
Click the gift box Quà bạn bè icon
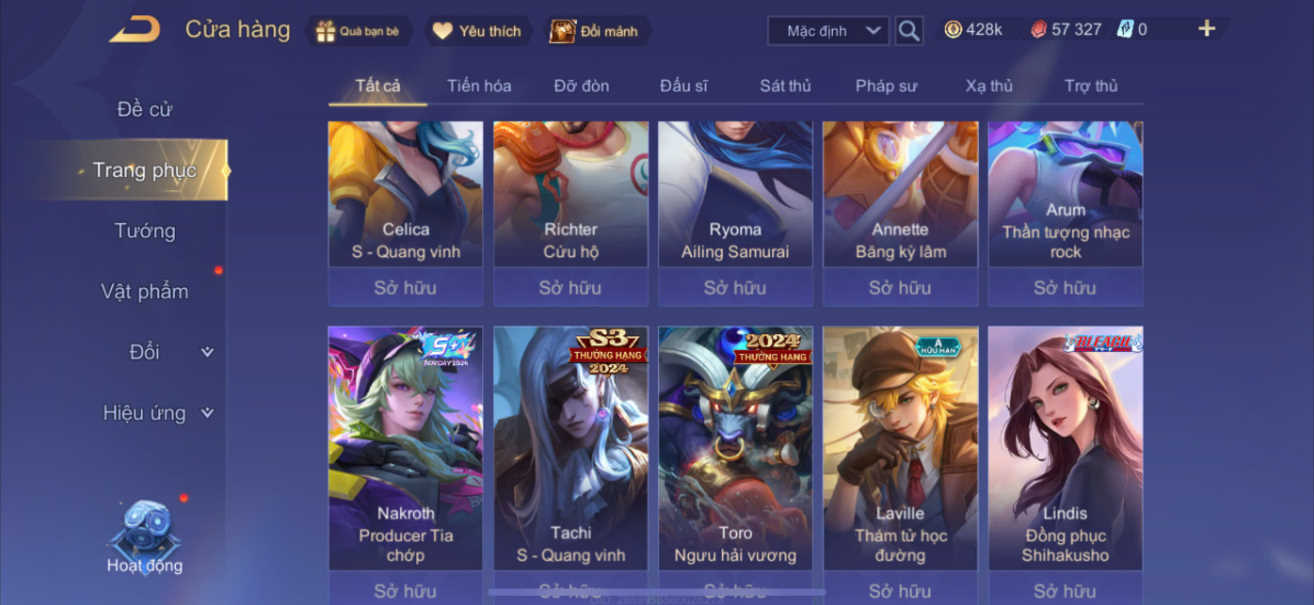coord(326,31)
